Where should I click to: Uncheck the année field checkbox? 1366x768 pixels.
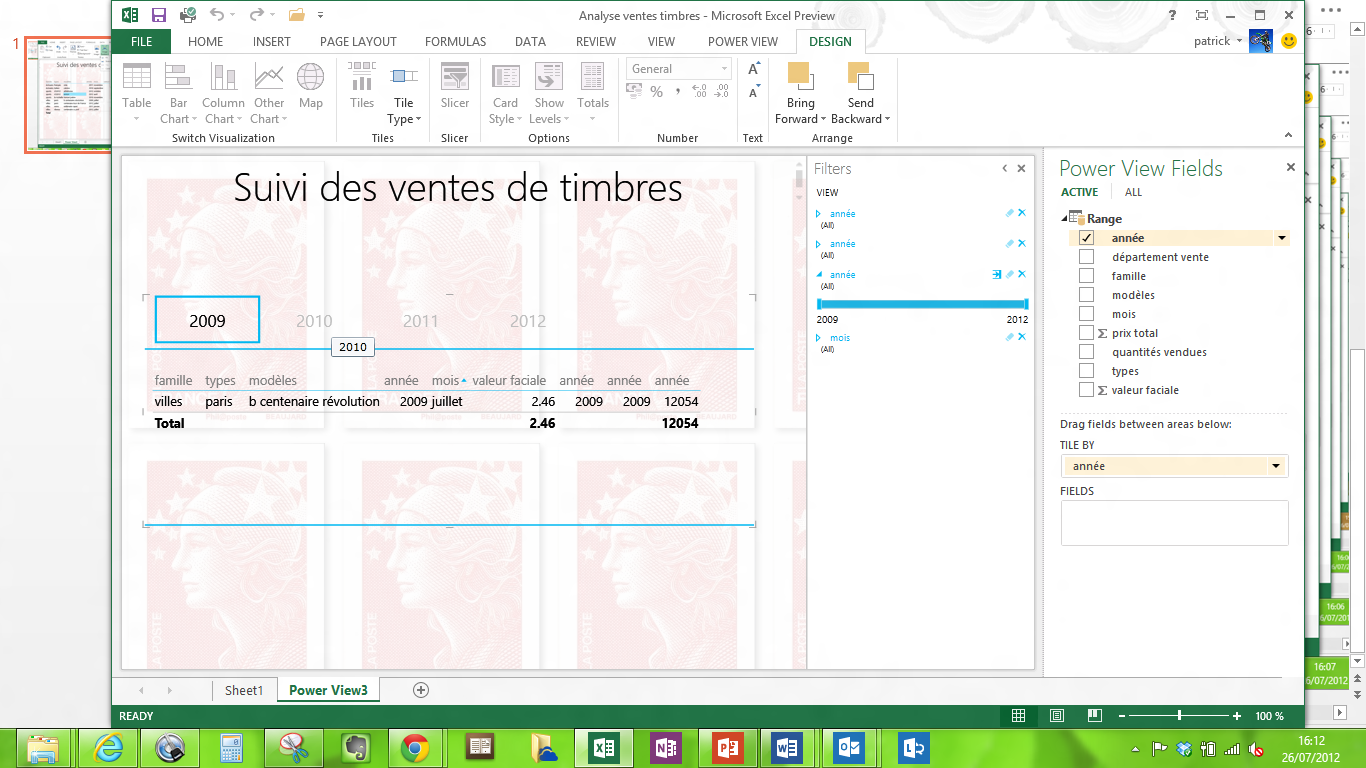coord(1087,238)
